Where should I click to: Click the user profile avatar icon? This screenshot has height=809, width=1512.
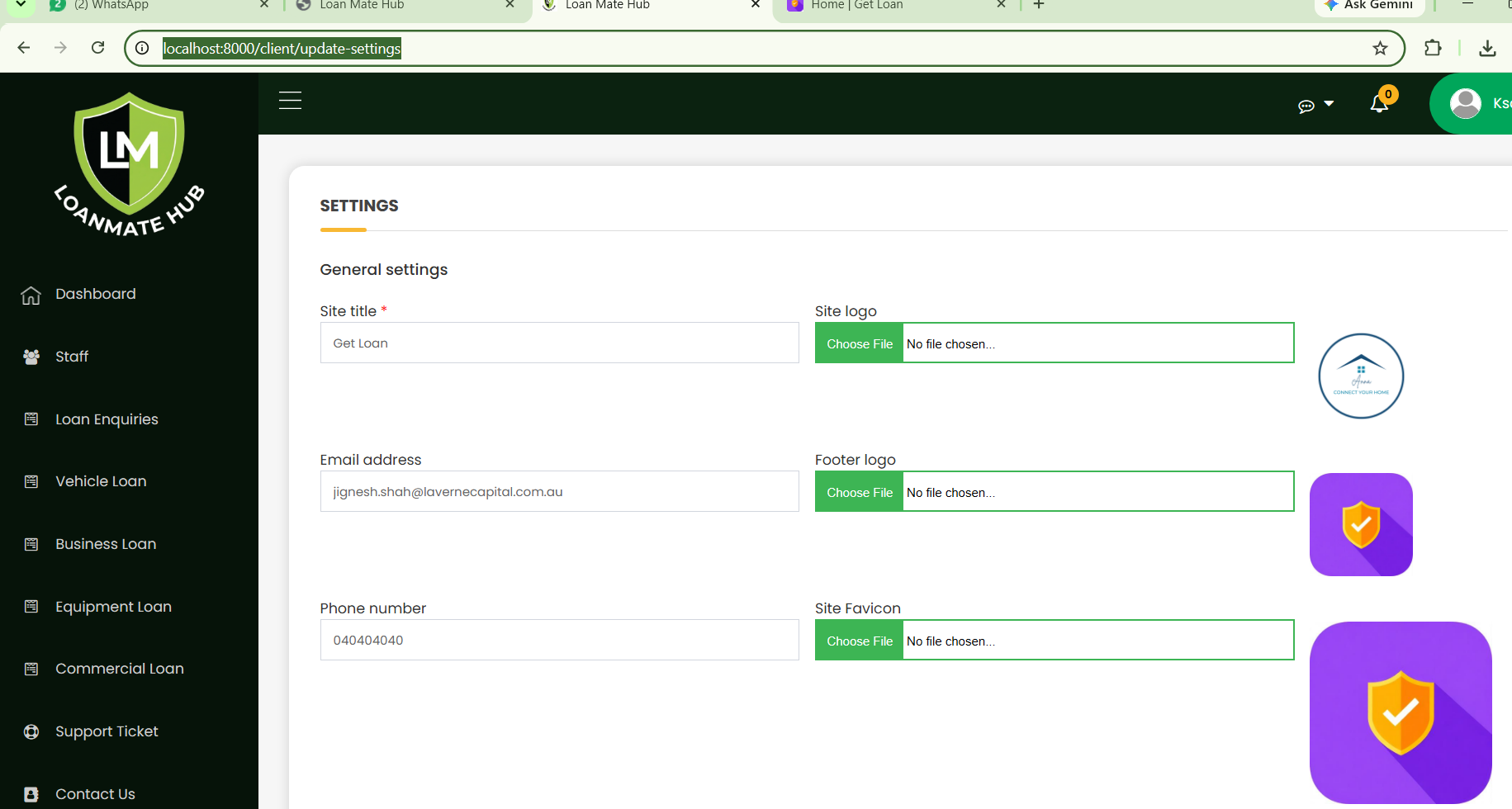pos(1466,103)
